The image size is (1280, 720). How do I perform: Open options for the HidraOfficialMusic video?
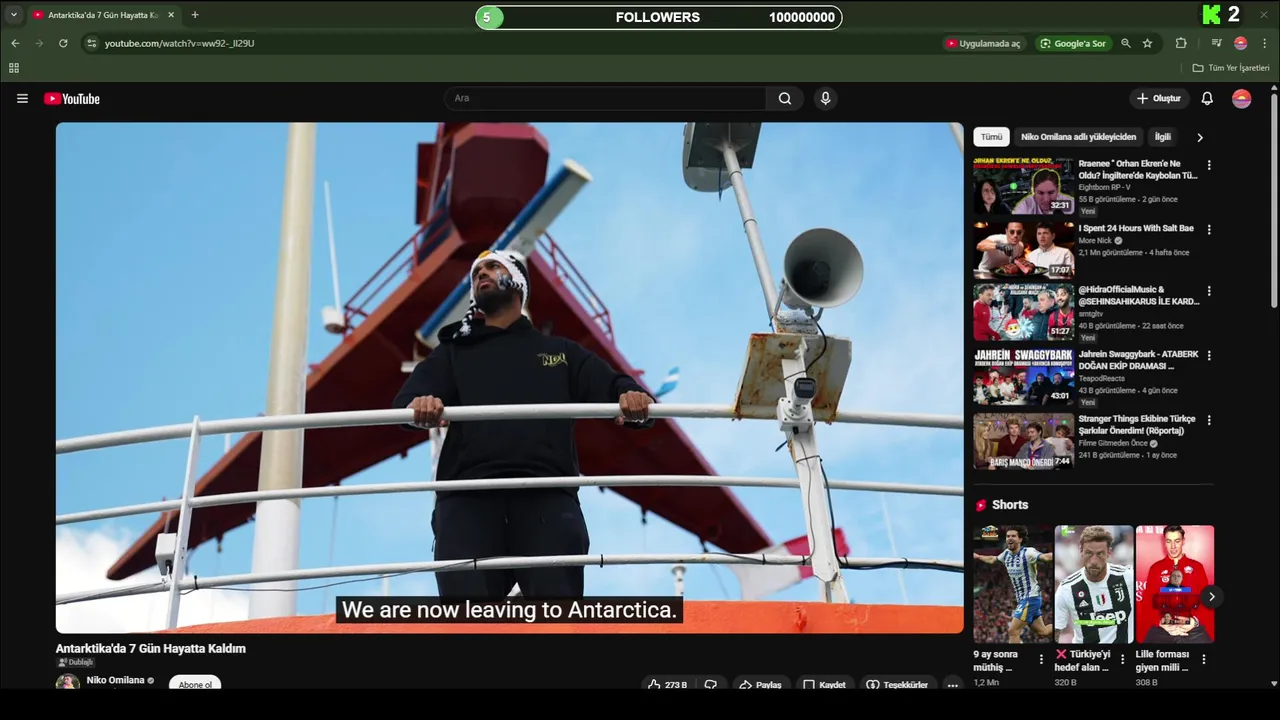[1209, 291]
